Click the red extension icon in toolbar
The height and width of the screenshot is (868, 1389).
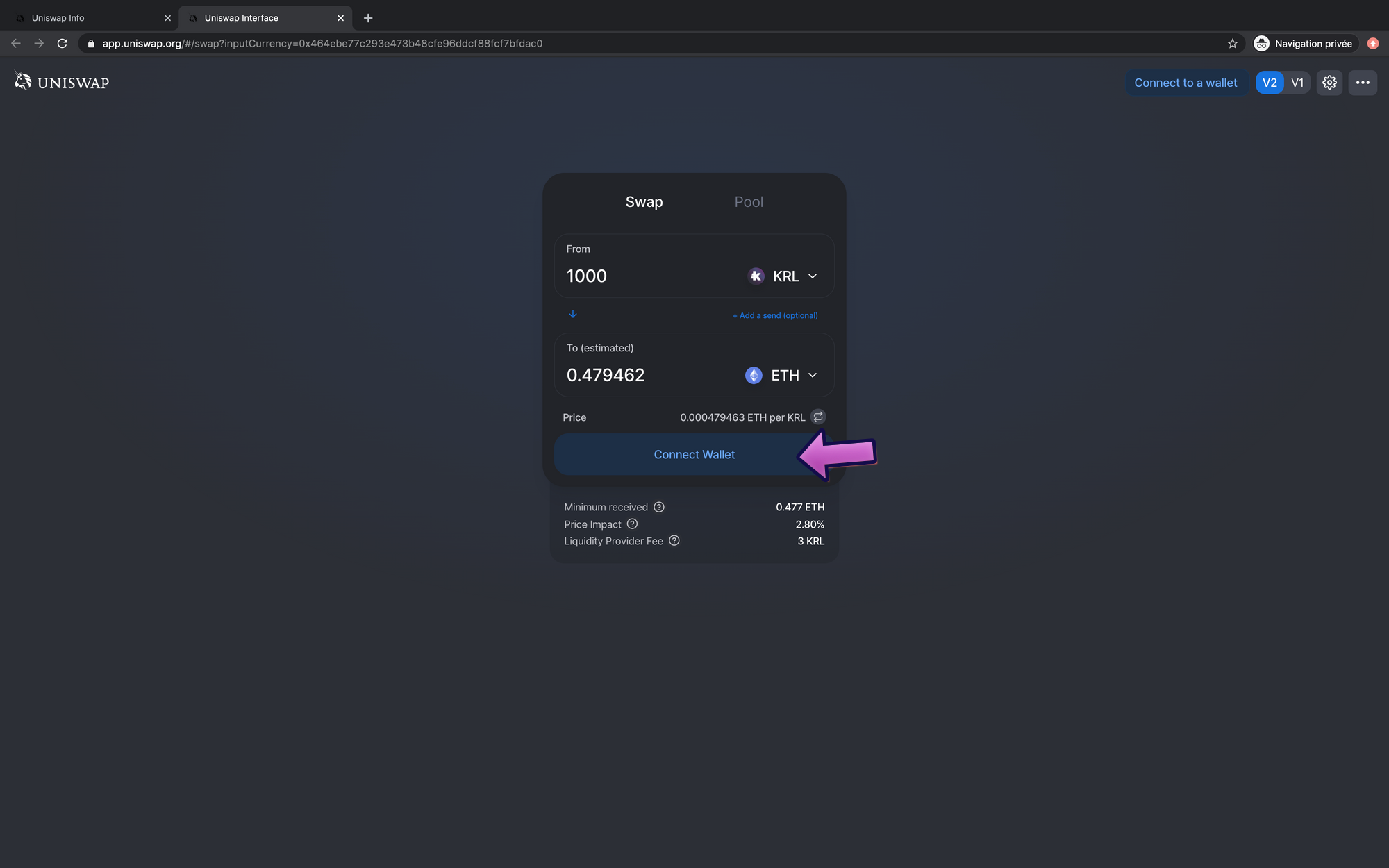point(1373,44)
